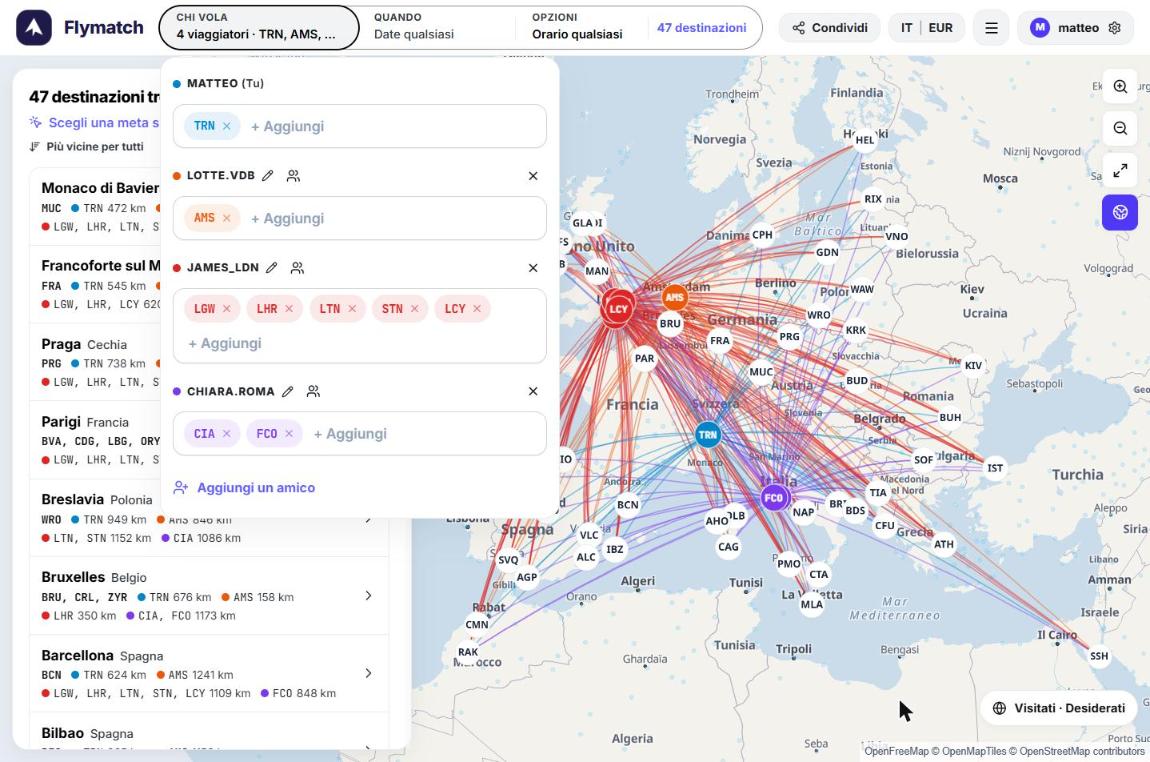Click RAK airport marker on map
The width and height of the screenshot is (1150, 762).
point(468,651)
